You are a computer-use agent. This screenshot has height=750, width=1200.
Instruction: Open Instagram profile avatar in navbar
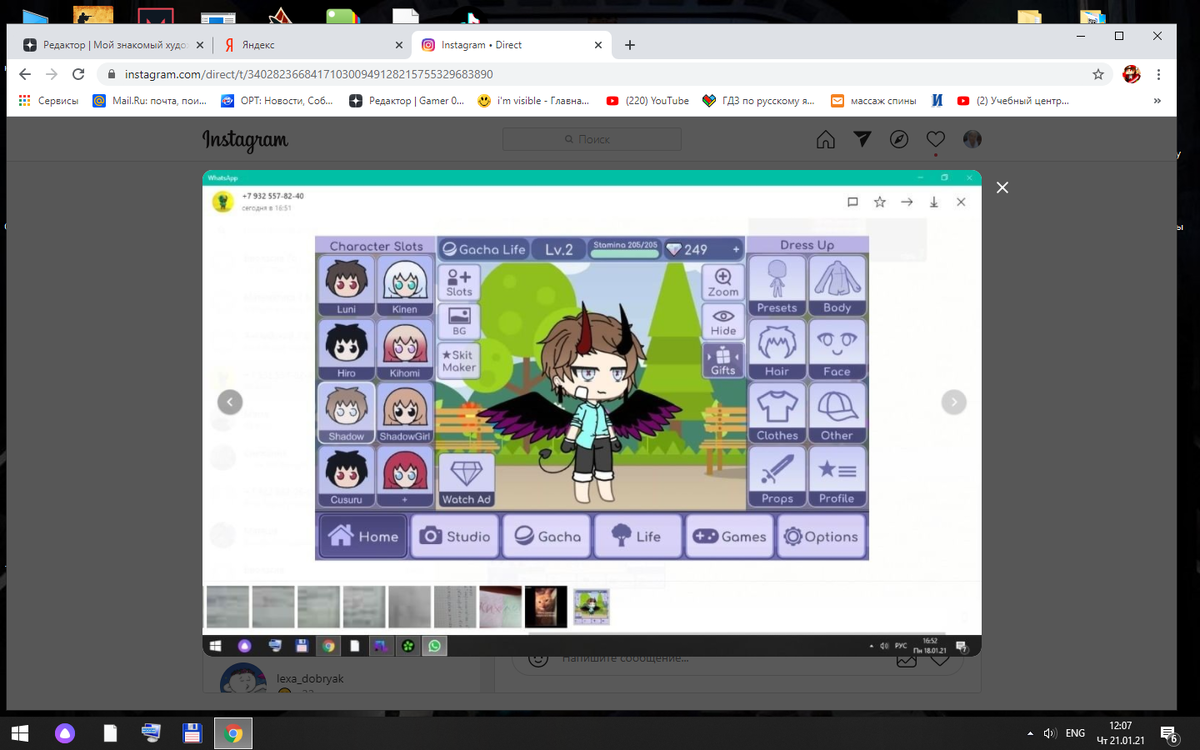pos(972,139)
